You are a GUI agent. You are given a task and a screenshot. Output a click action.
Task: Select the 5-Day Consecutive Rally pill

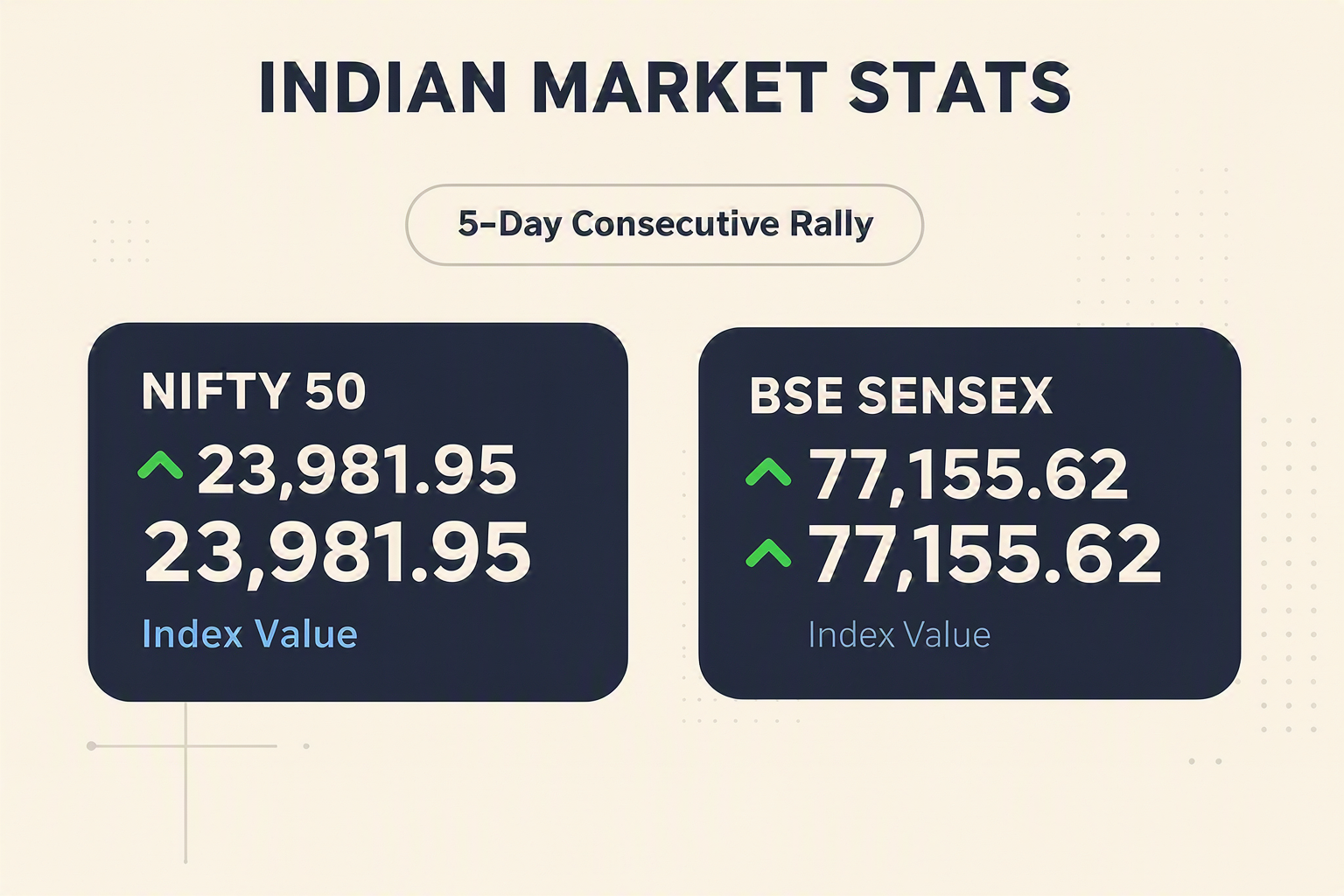click(x=664, y=225)
